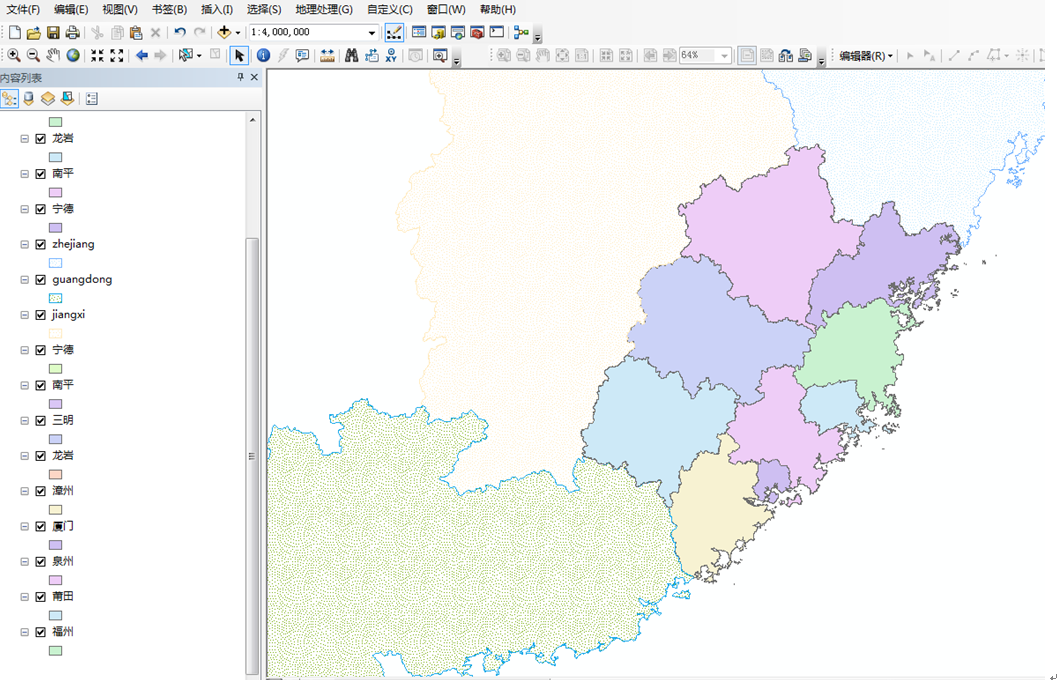Click the guangdong dotted symbol swatch
This screenshot has width=1058, height=680.
pos(55,298)
